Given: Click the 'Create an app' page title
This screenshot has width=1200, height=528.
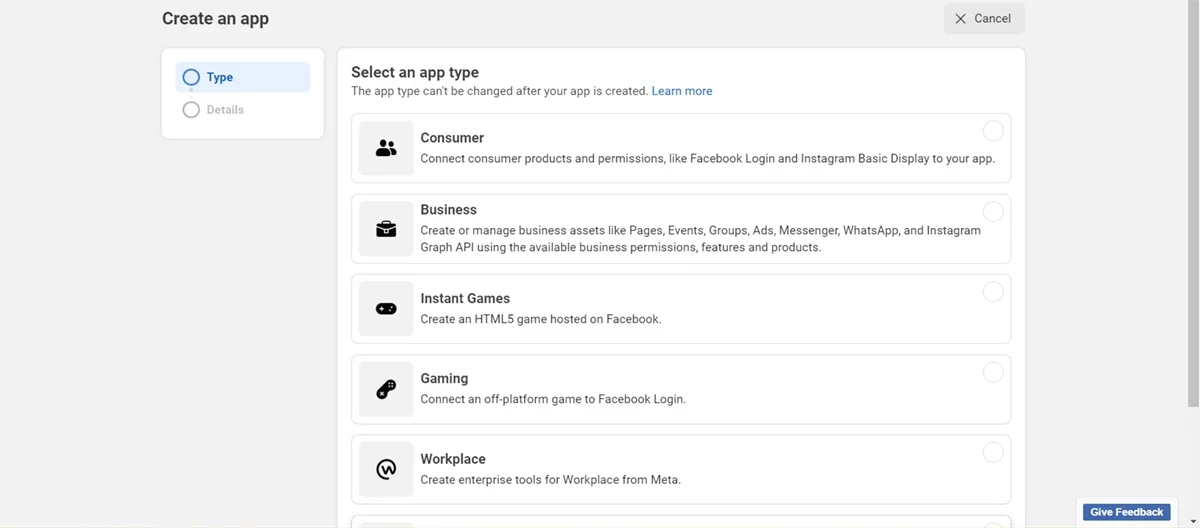Looking at the screenshot, I should point(215,18).
